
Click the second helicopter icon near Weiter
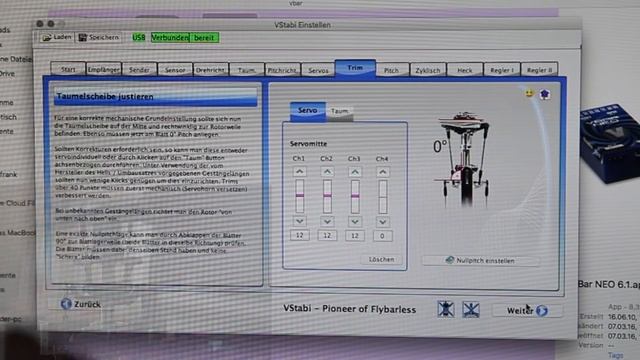coord(471,310)
